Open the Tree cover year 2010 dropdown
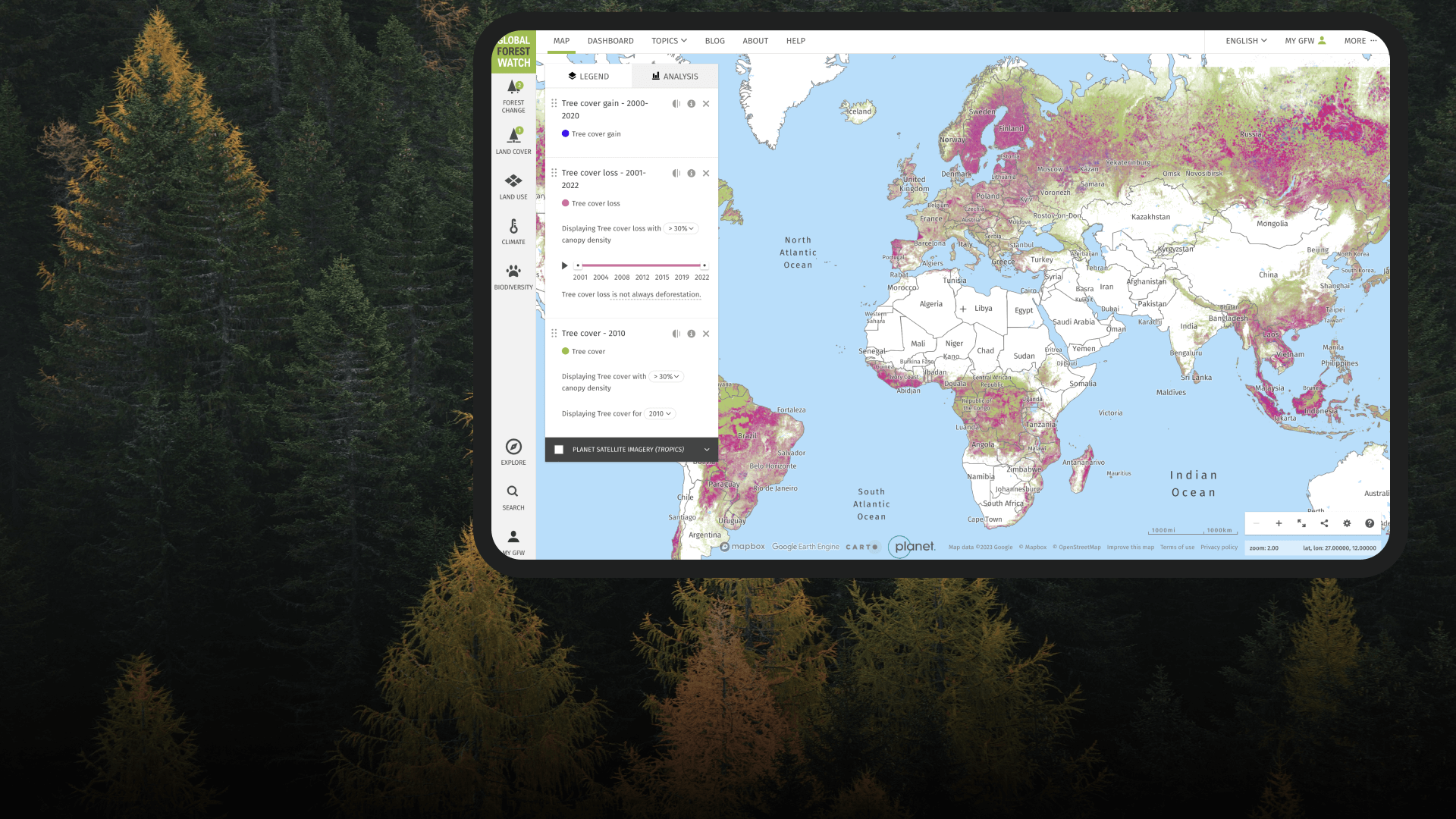This screenshot has height=819, width=1456. pos(659,413)
